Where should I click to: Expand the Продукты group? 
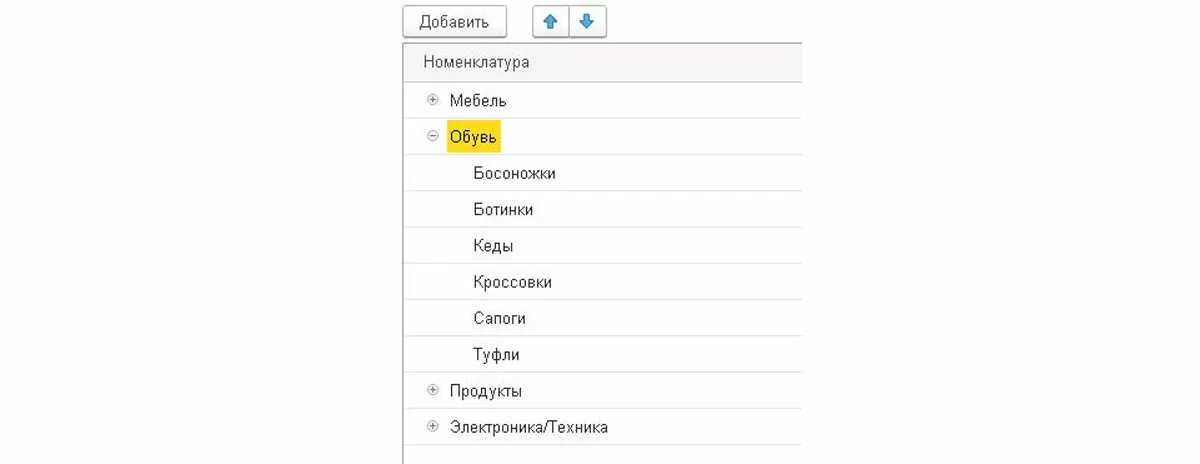tap(433, 390)
